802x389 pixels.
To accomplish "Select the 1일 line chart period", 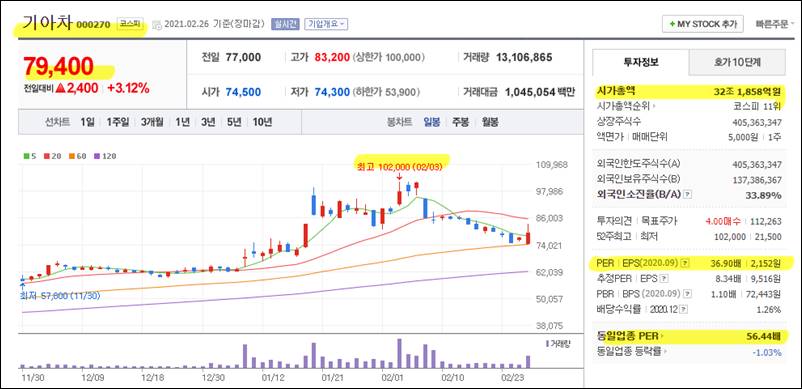I will [87, 122].
